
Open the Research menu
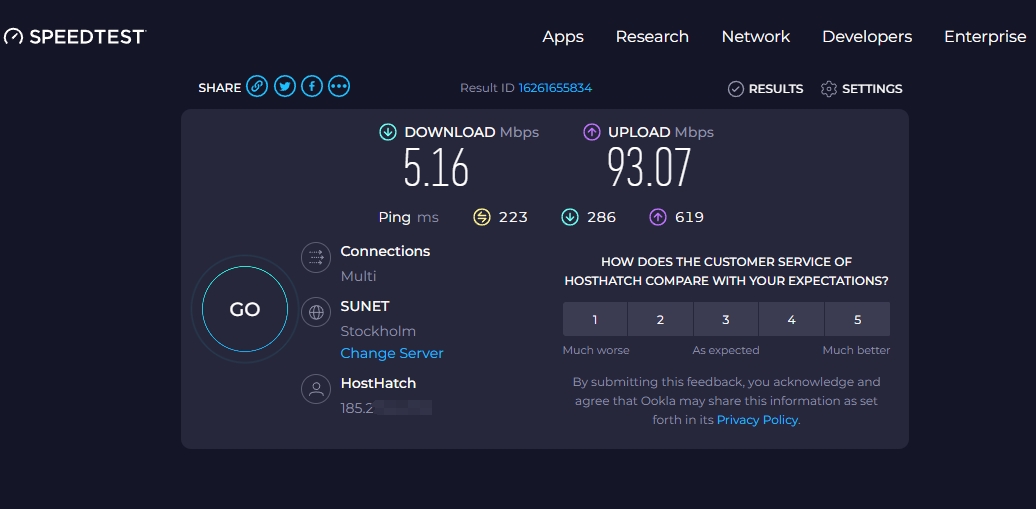(652, 37)
